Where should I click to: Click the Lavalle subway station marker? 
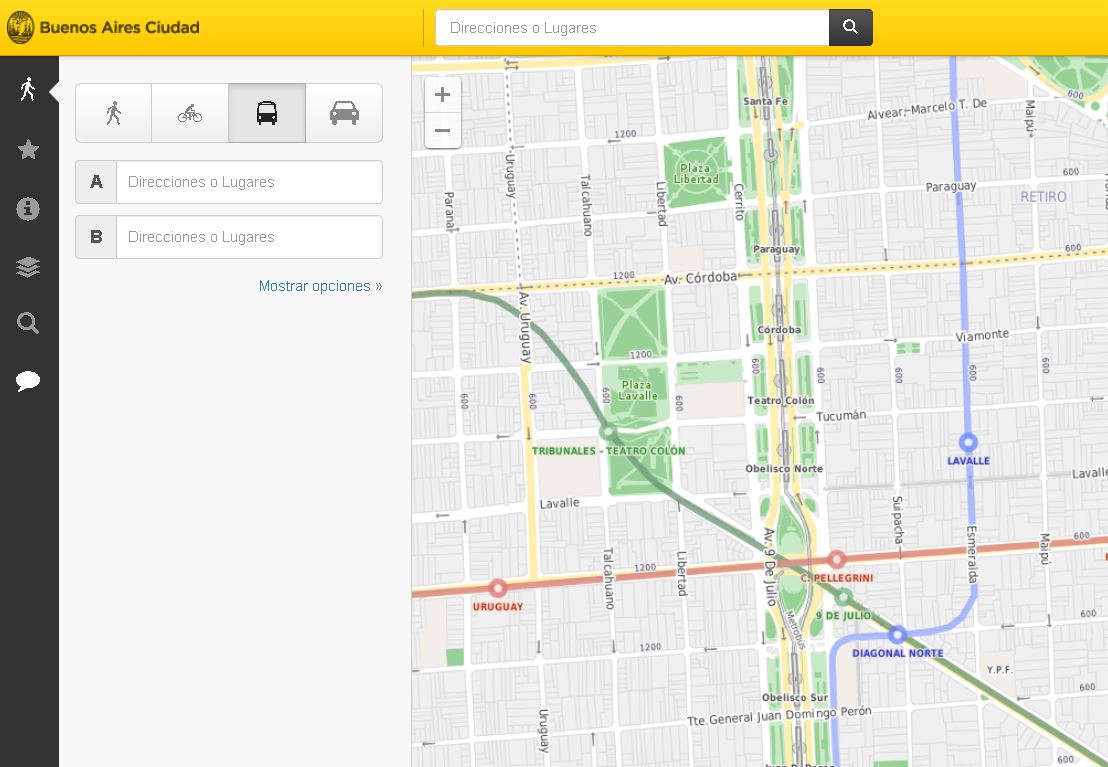tap(968, 442)
